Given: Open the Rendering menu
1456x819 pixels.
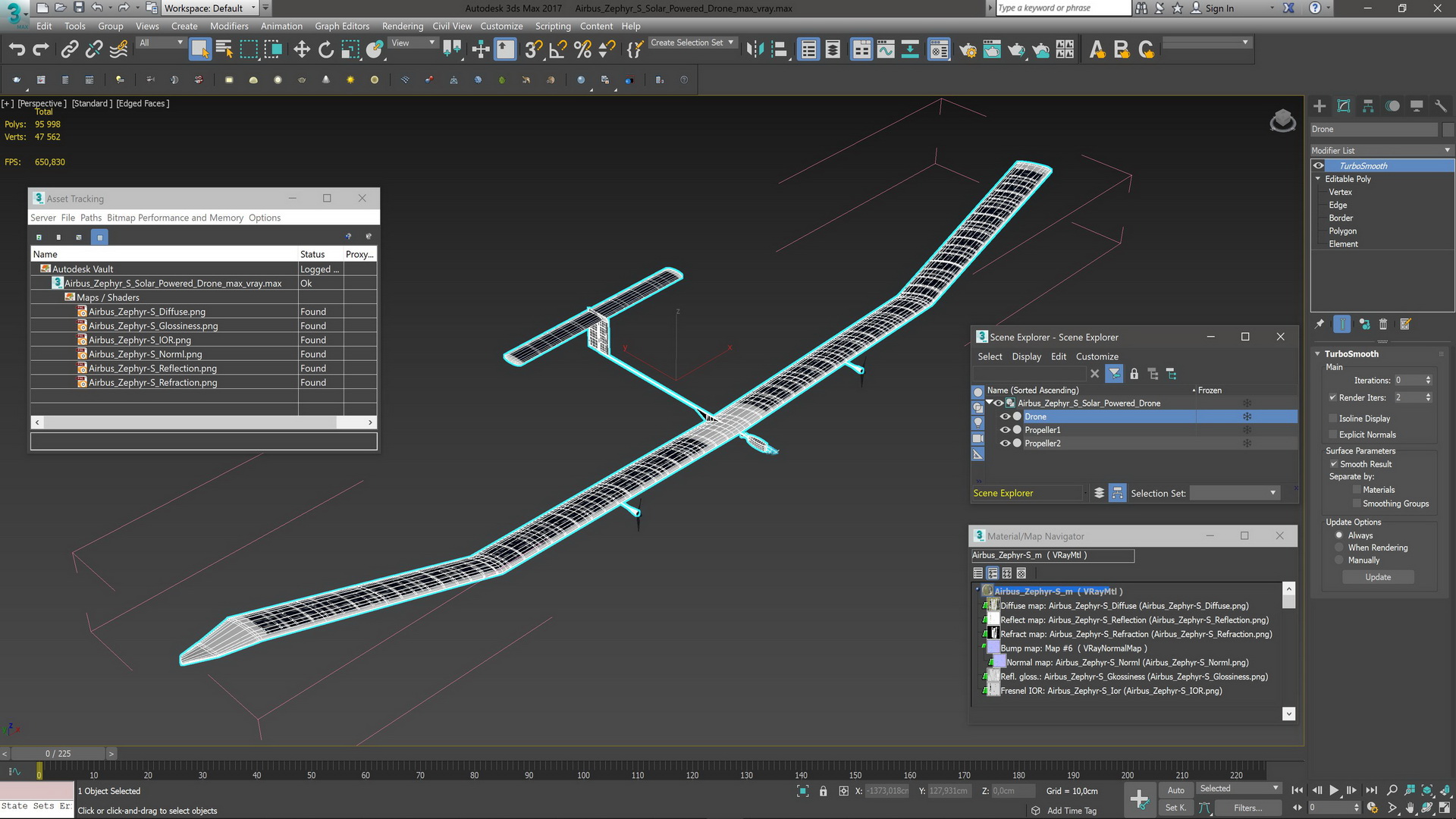Looking at the screenshot, I should [402, 26].
